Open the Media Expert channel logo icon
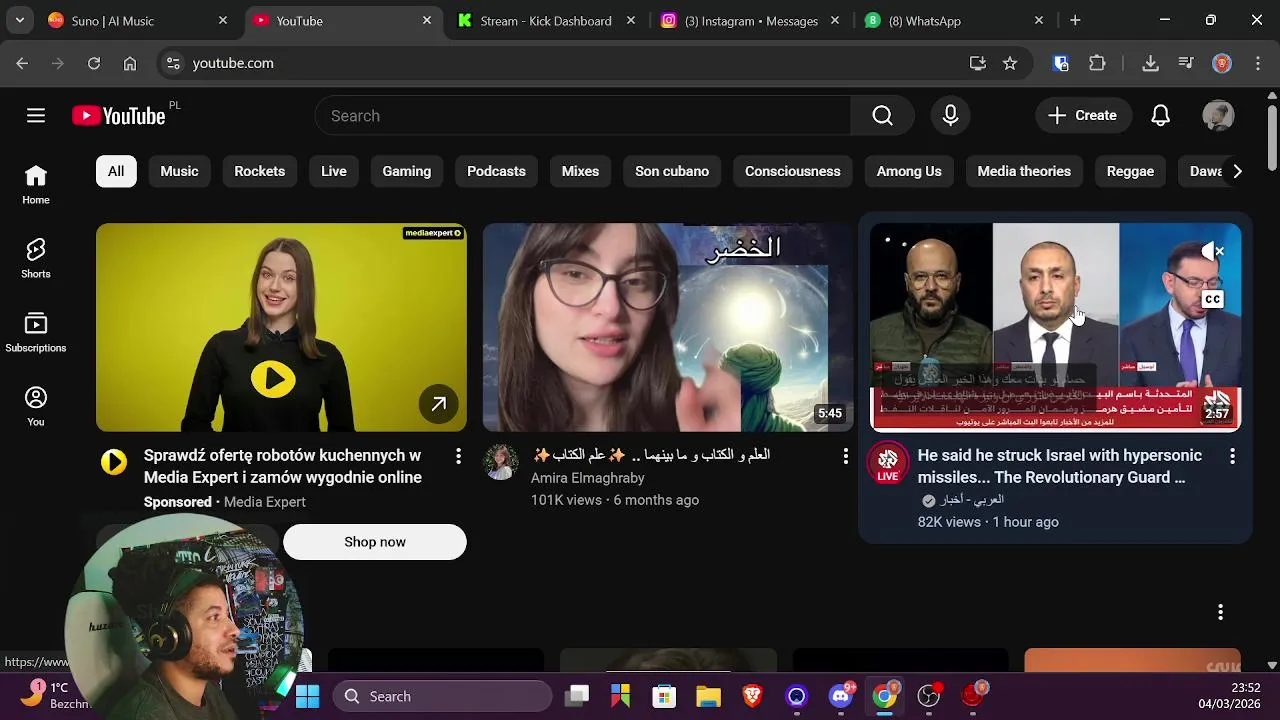This screenshot has height=720, width=1280. coord(114,461)
